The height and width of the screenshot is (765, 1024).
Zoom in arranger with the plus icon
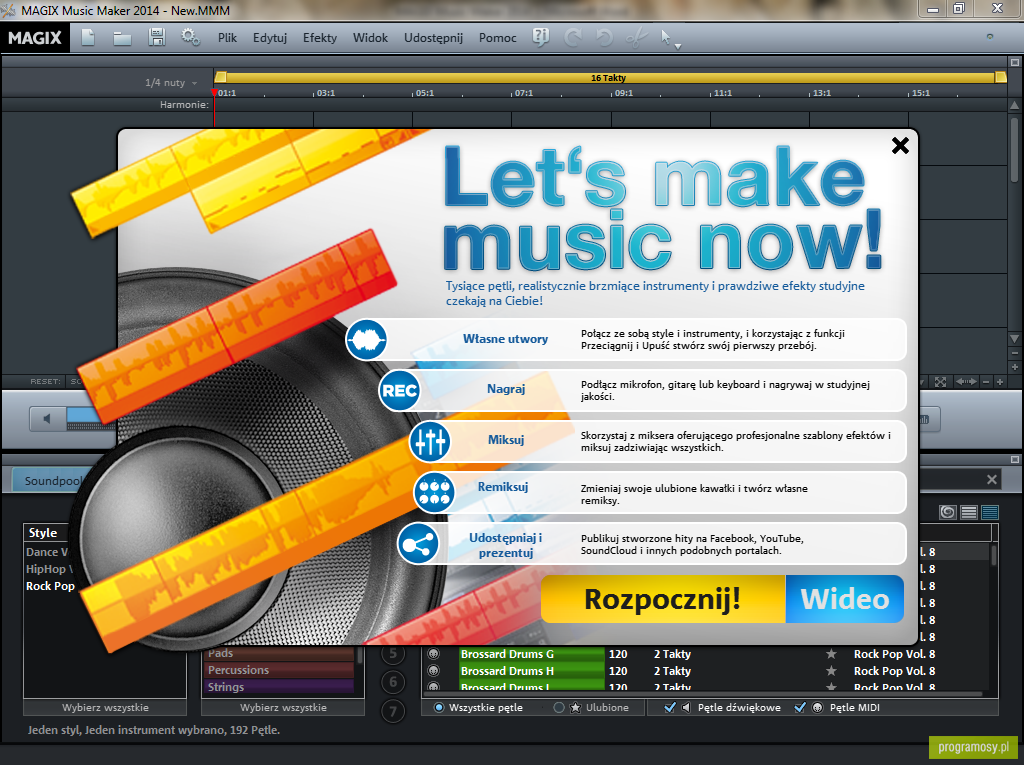coord(1000,382)
